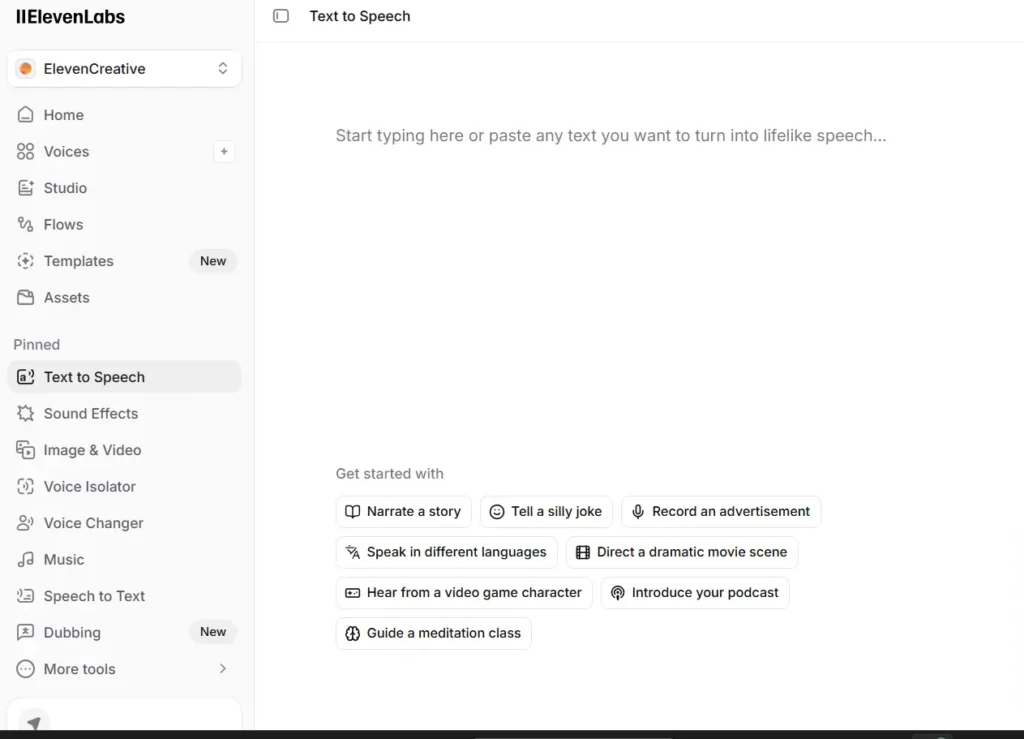Screen dimensions: 1024x739
Task: Click the More tools ellipsis icon
Action: 25,669
